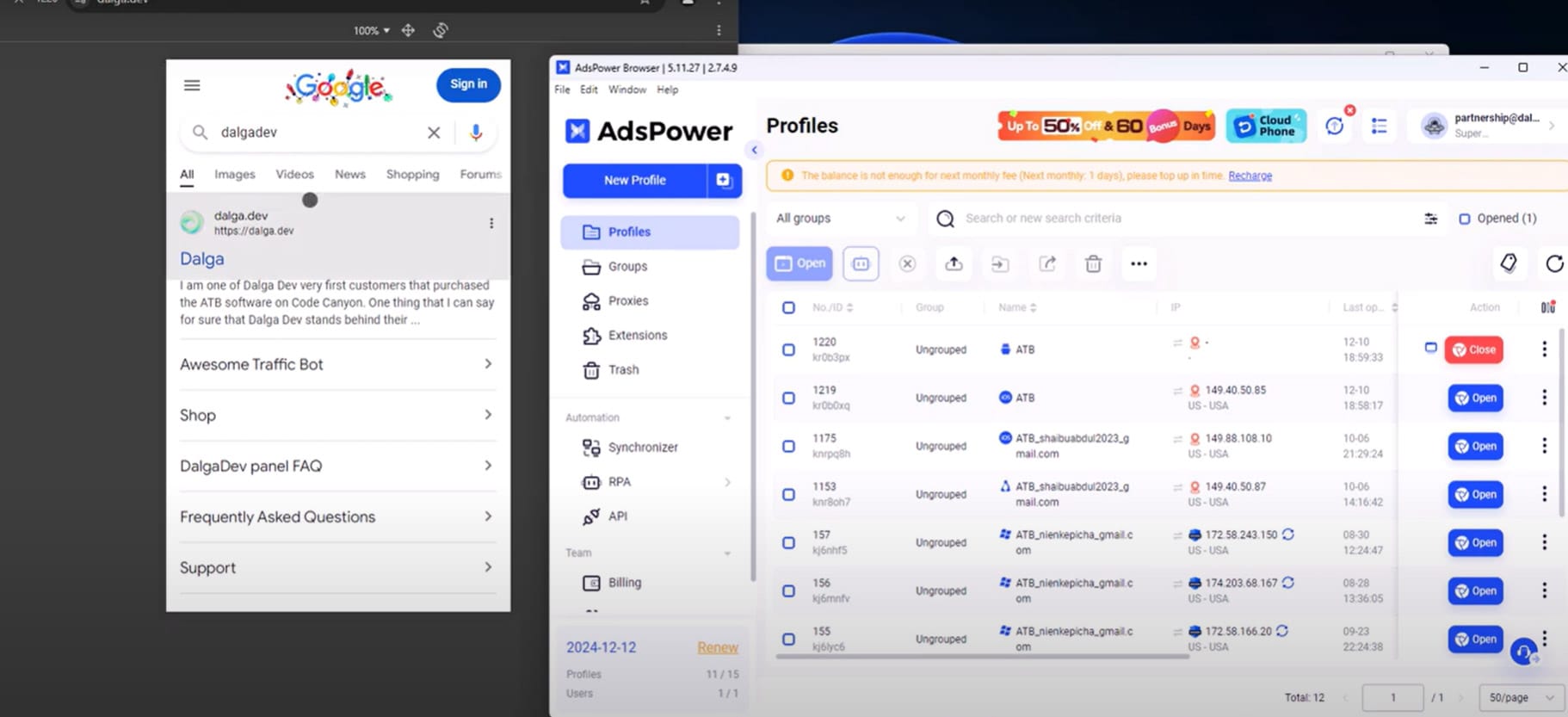This screenshot has width=1568, height=717.
Task: Switch to the Images tab in Google
Action: coord(235,174)
